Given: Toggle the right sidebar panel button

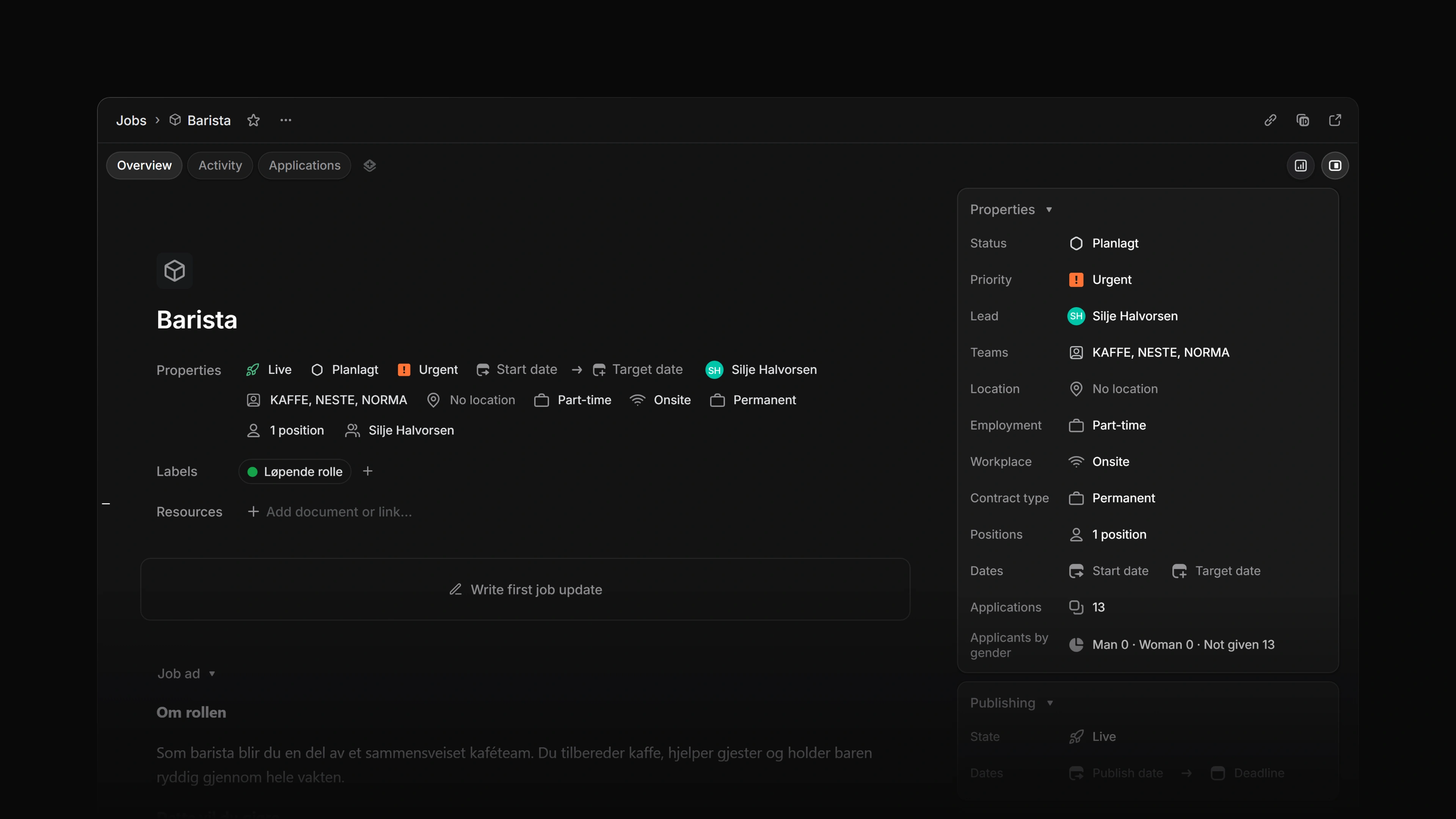Looking at the screenshot, I should [1335, 166].
